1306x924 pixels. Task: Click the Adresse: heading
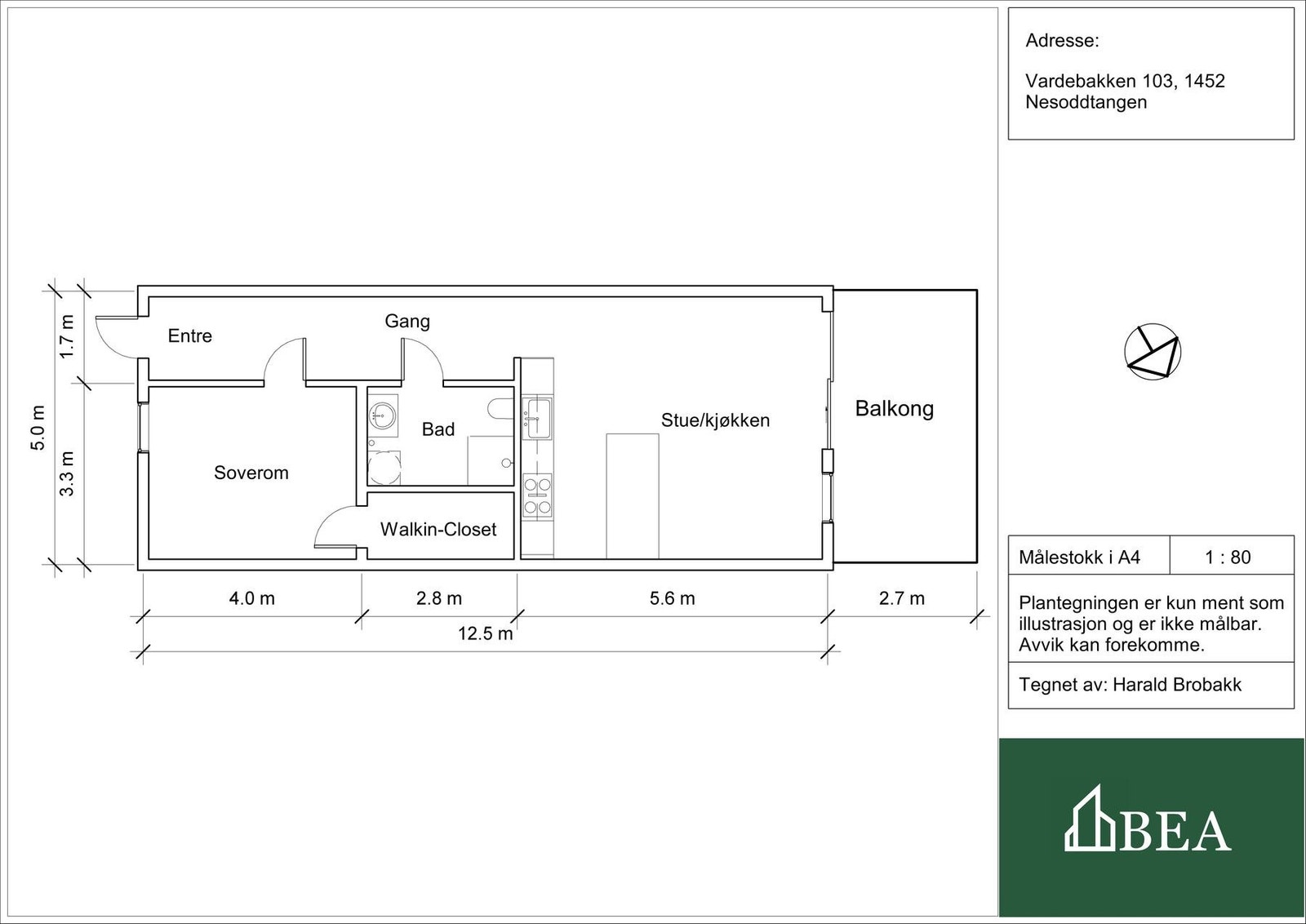1062,41
